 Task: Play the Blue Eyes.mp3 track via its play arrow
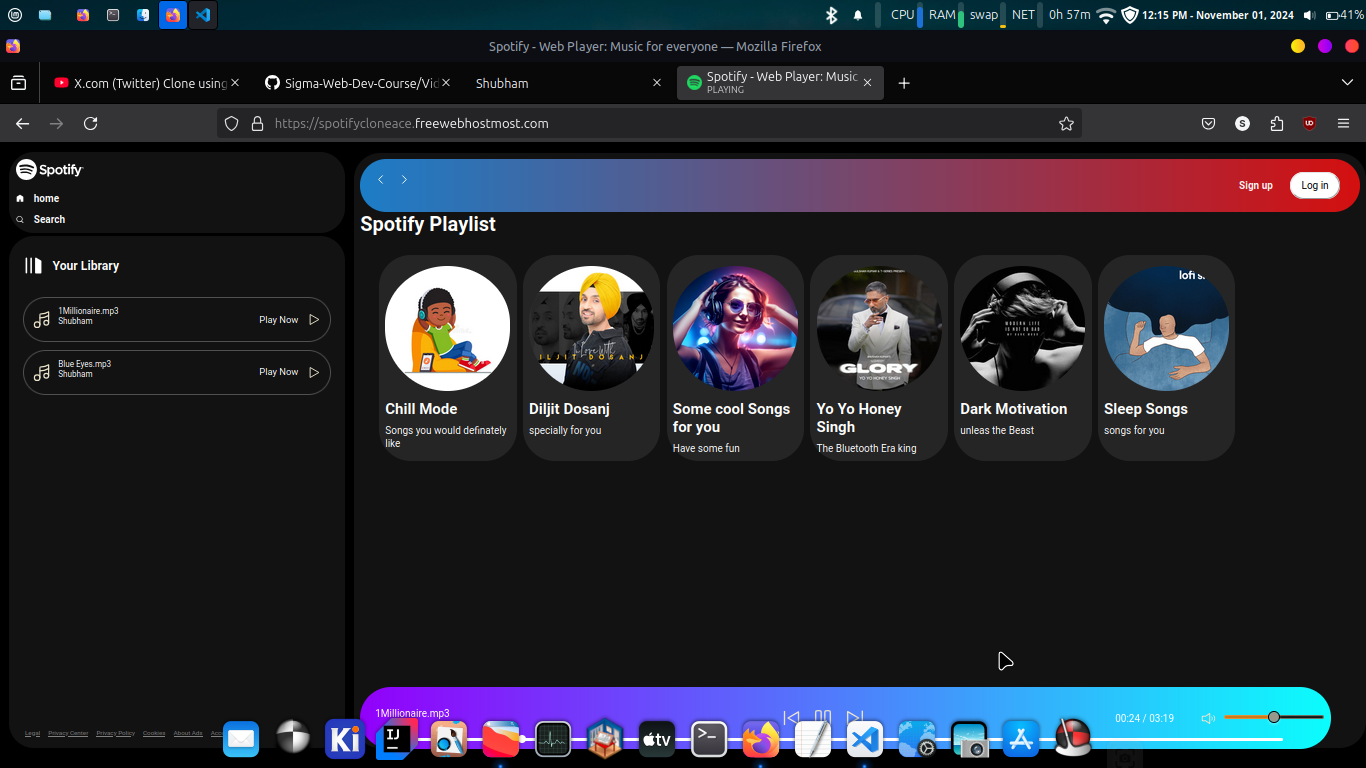pyautogui.click(x=314, y=372)
